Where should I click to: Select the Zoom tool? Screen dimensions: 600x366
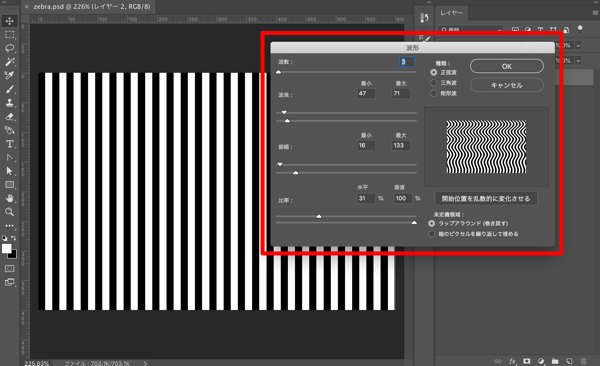point(10,212)
